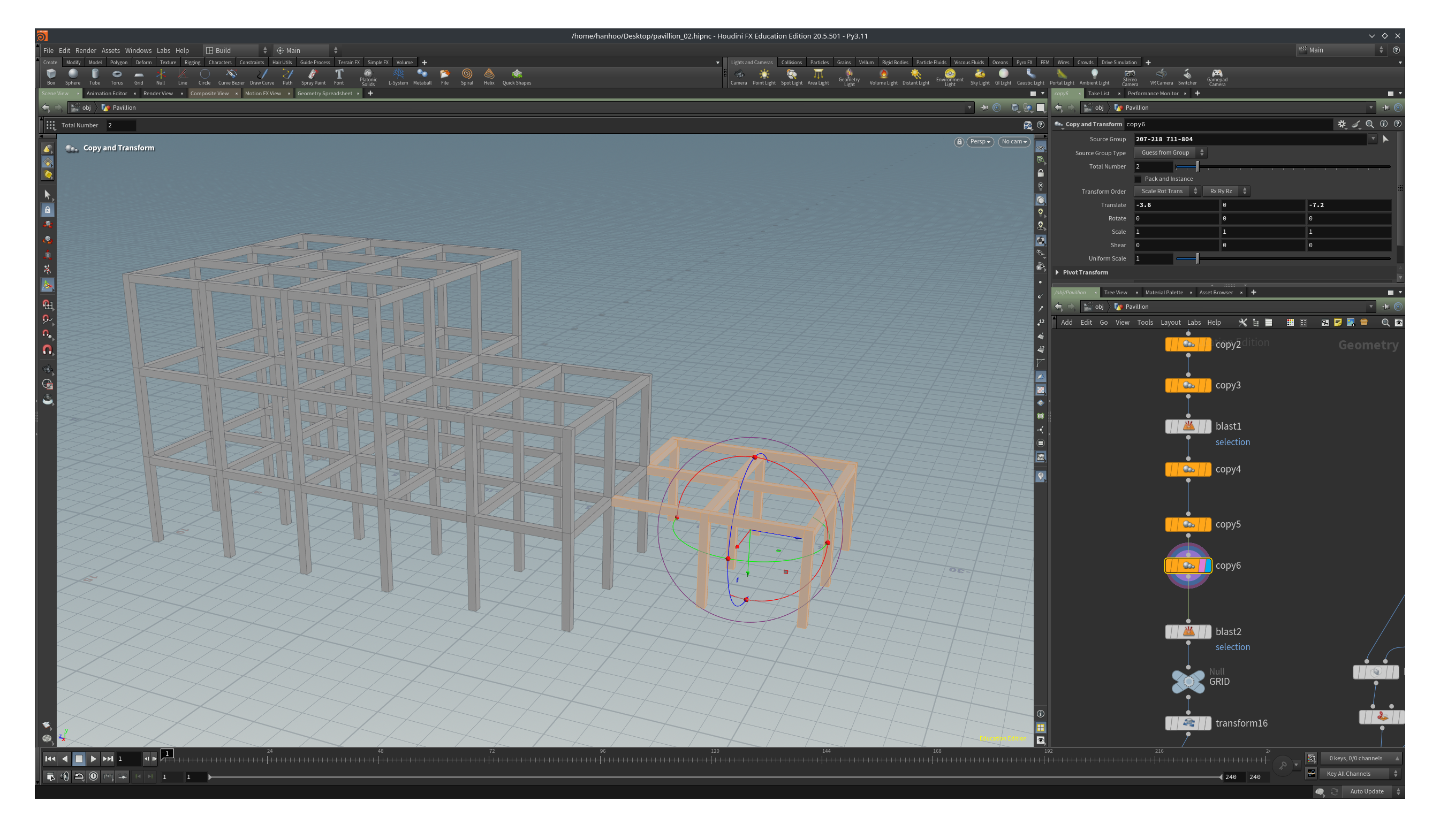
Task: Select the Null shelf tool
Action: coord(161,77)
